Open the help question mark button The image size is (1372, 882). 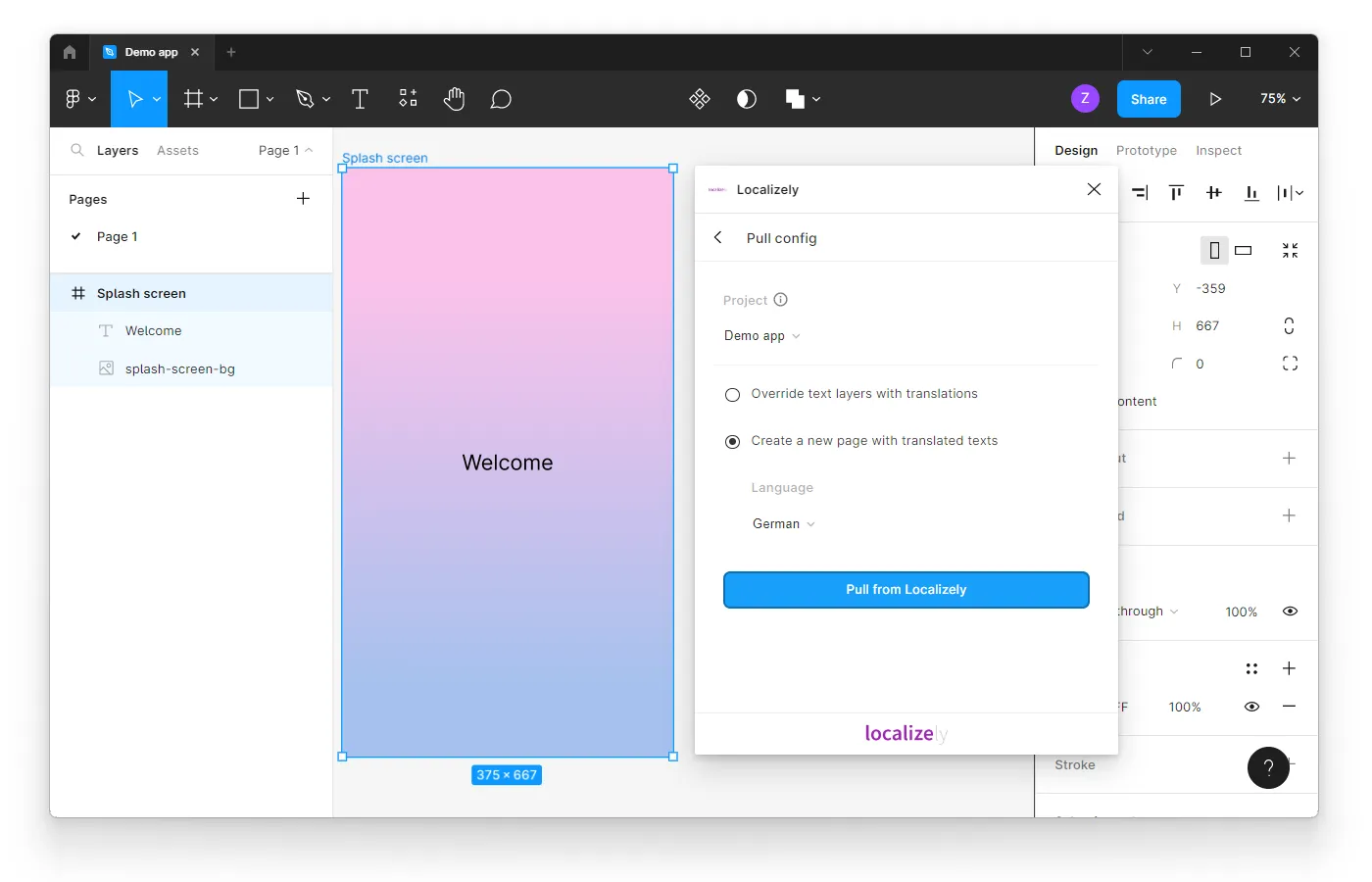(1268, 767)
